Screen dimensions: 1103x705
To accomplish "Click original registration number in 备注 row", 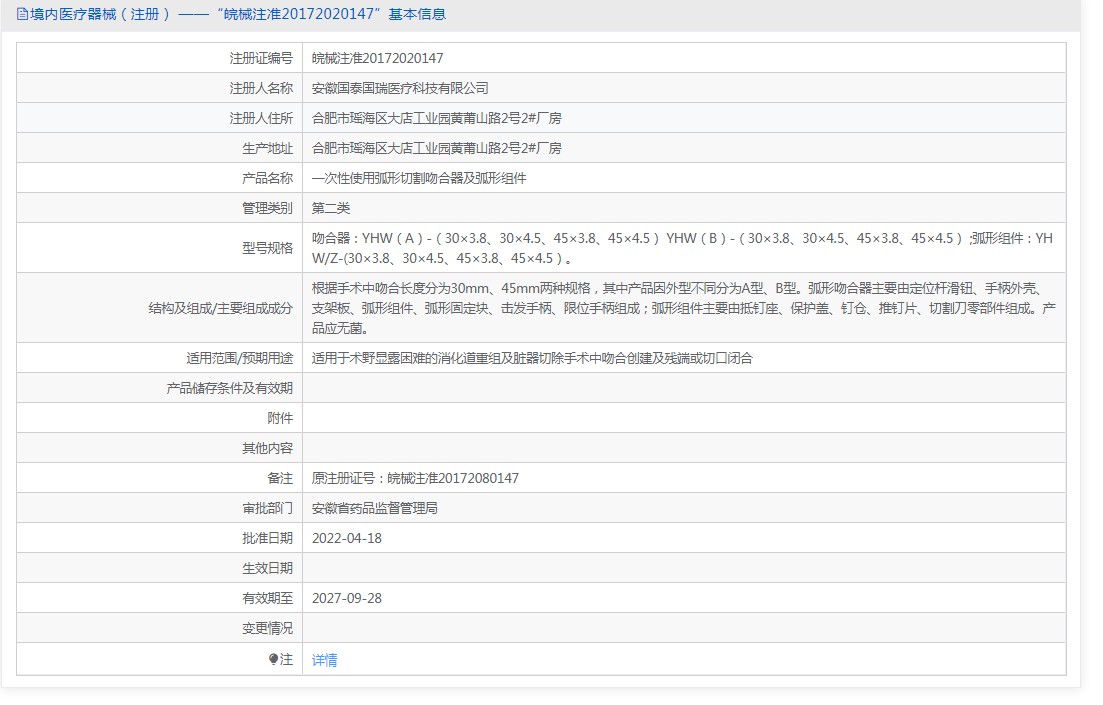I will pyautogui.click(x=415, y=478).
